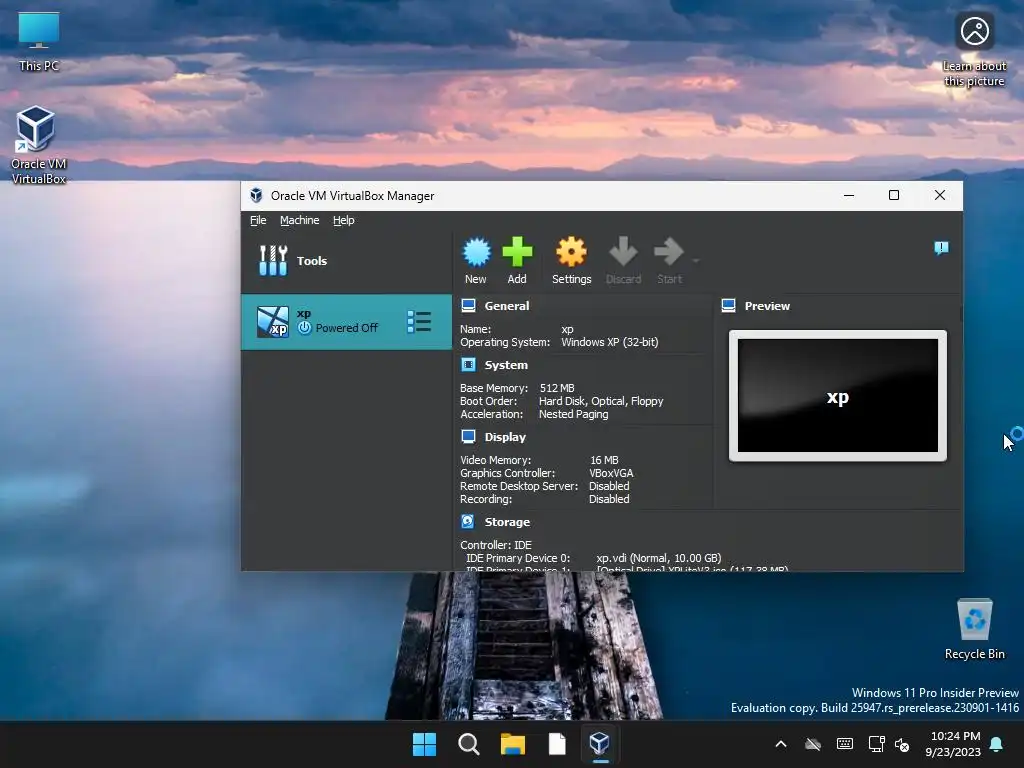This screenshot has height=768, width=1024.
Task: Click the General section monitor icon
Action: point(468,306)
